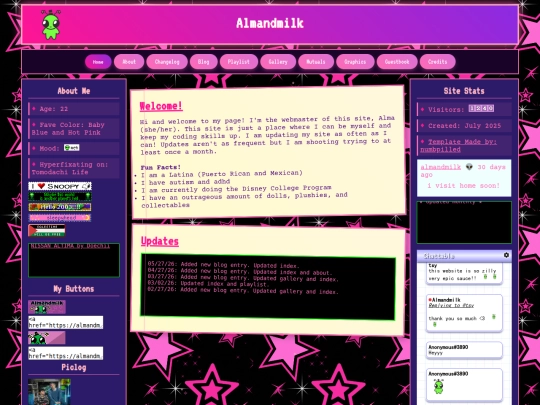Click the Piclog heading

click(74, 367)
